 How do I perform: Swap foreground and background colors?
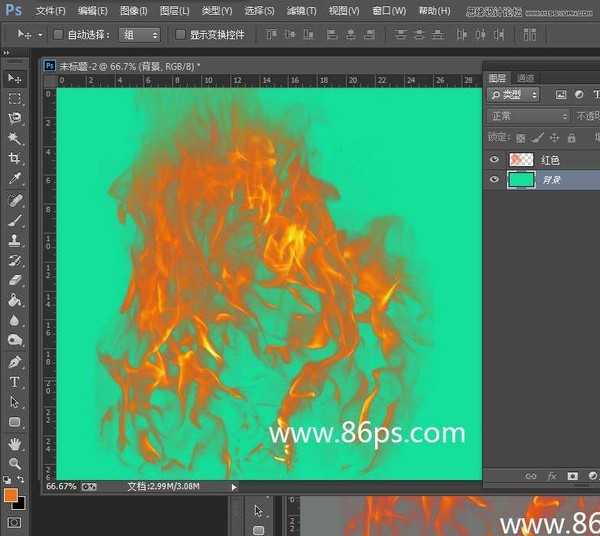pos(20,479)
